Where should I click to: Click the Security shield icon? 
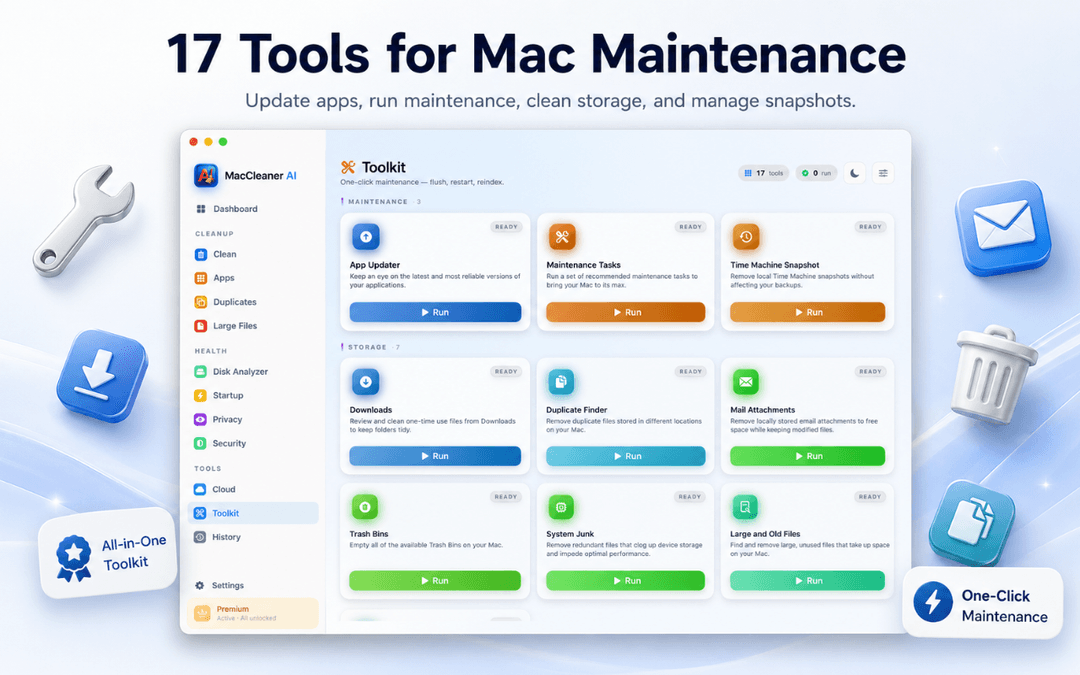pos(200,444)
